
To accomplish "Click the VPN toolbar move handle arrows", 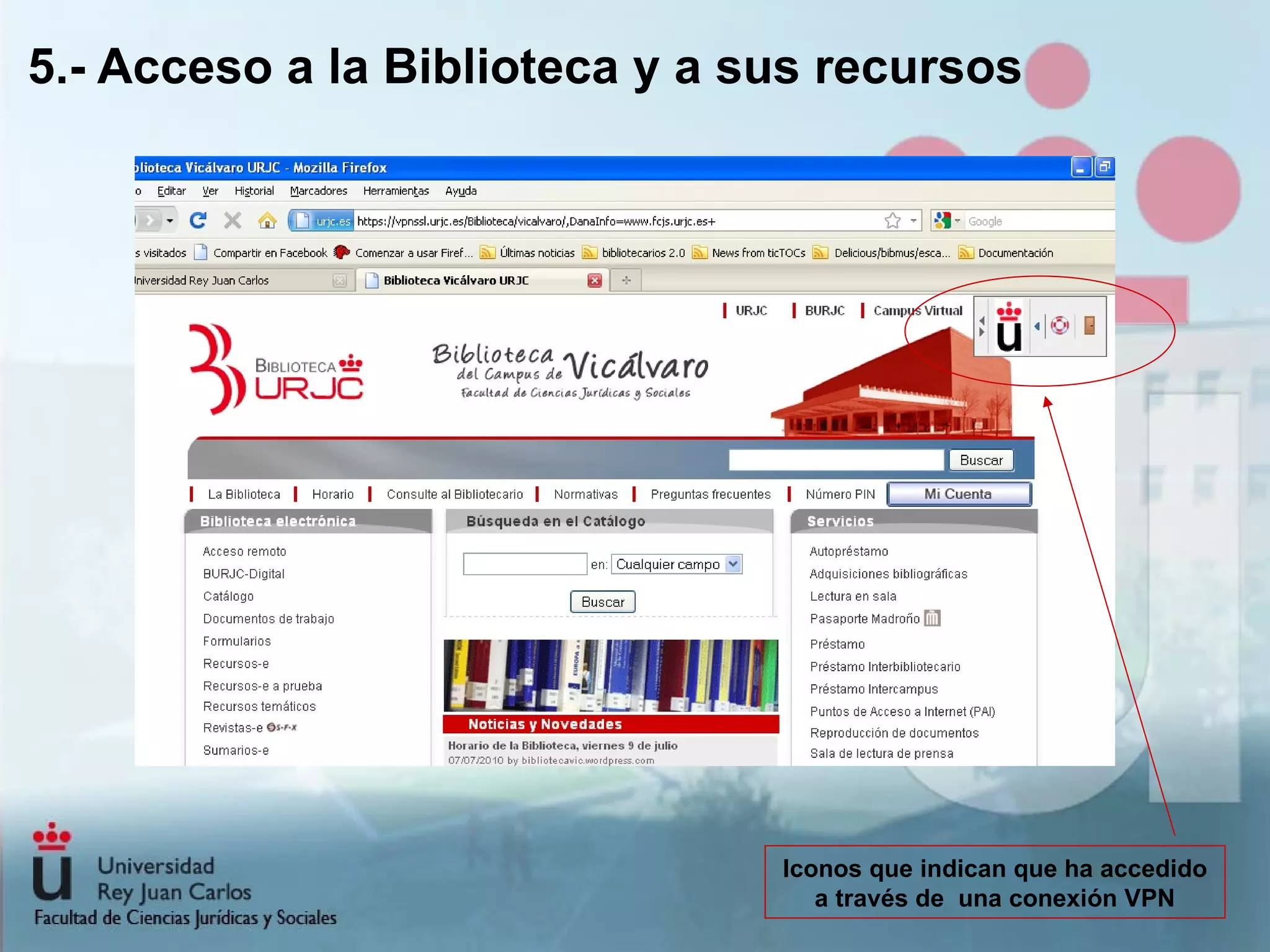I will click(982, 326).
